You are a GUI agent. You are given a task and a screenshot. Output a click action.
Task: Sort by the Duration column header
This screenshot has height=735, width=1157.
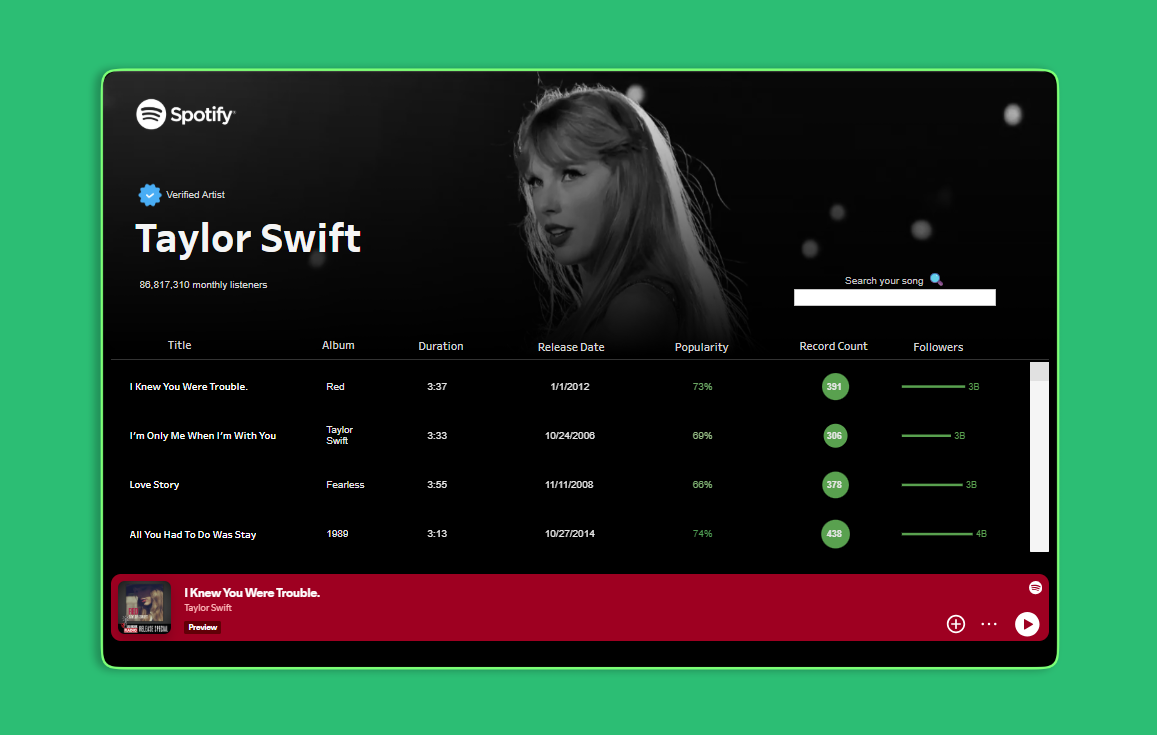point(440,346)
